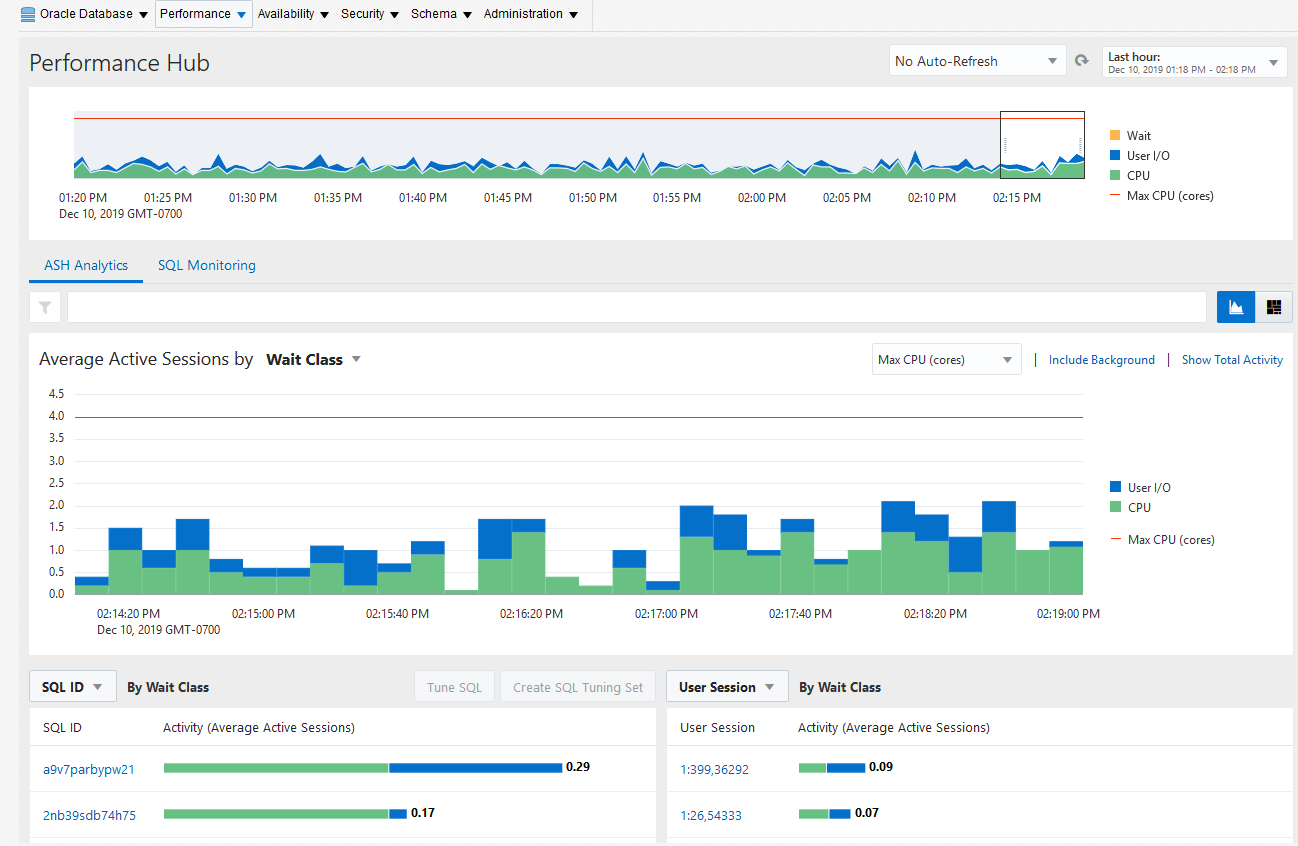Open the Performance menu
The image size is (1298, 846).
coord(203,14)
